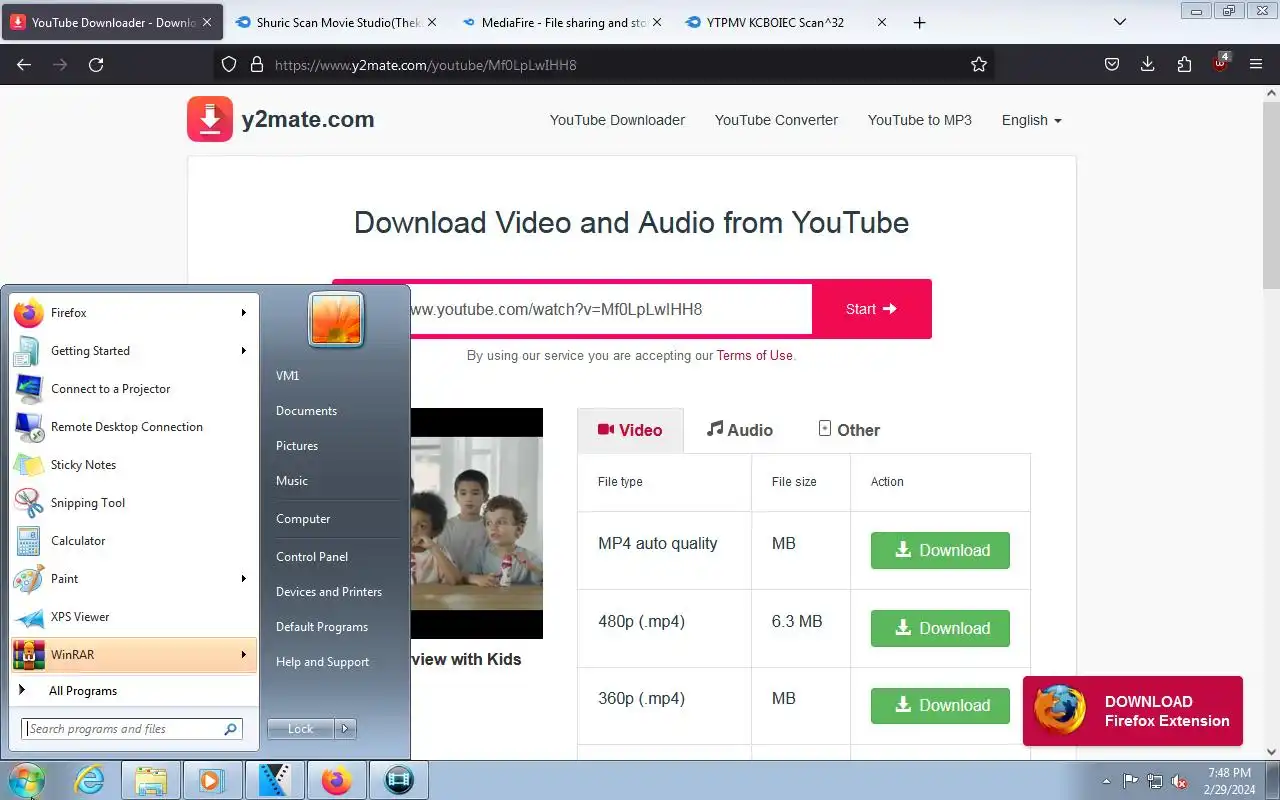Image resolution: width=1280 pixels, height=800 pixels.
Task: Open Firefox downloads panel
Action: [x=1148, y=64]
